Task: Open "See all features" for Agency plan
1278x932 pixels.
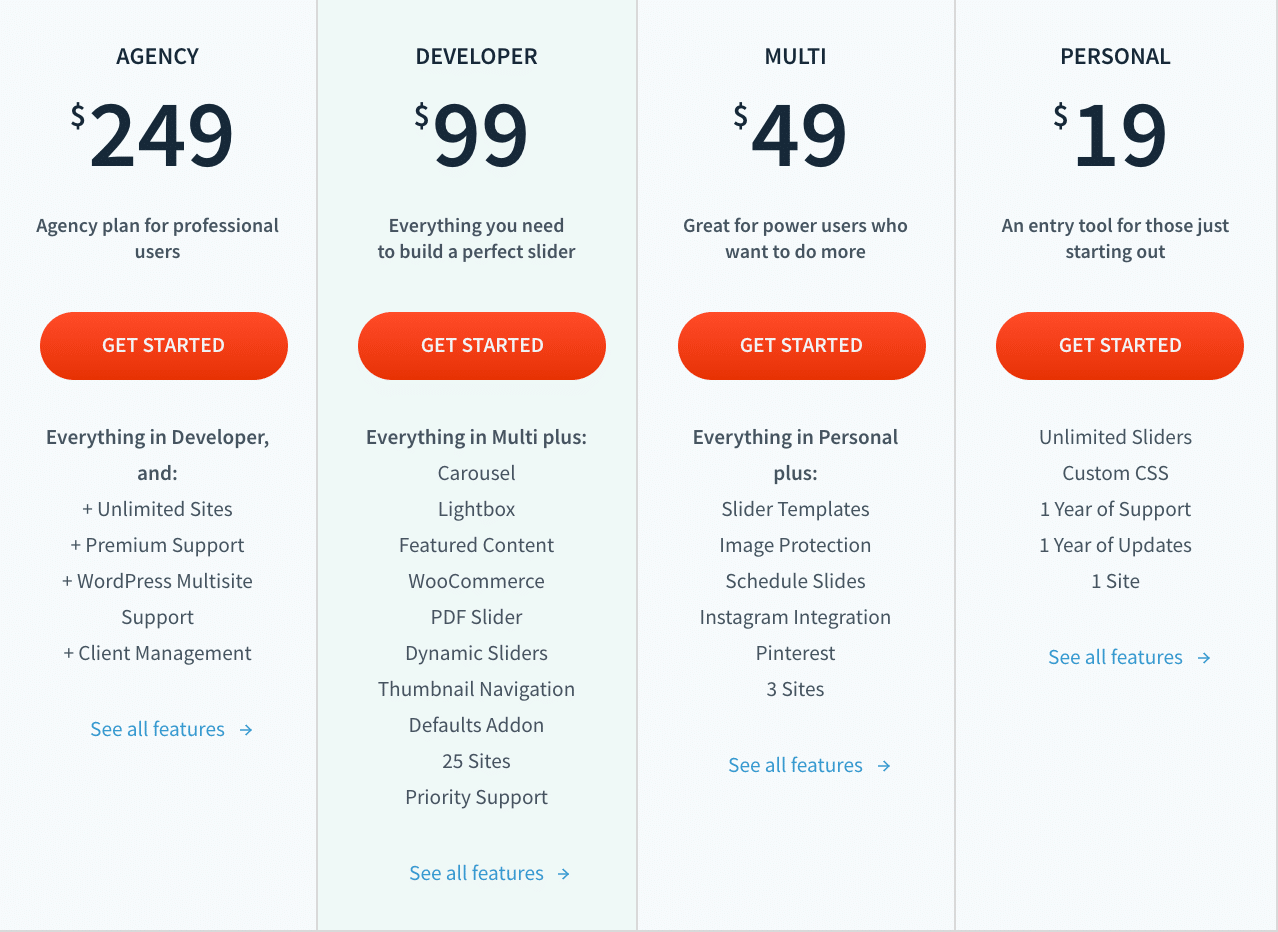Action: point(157,730)
